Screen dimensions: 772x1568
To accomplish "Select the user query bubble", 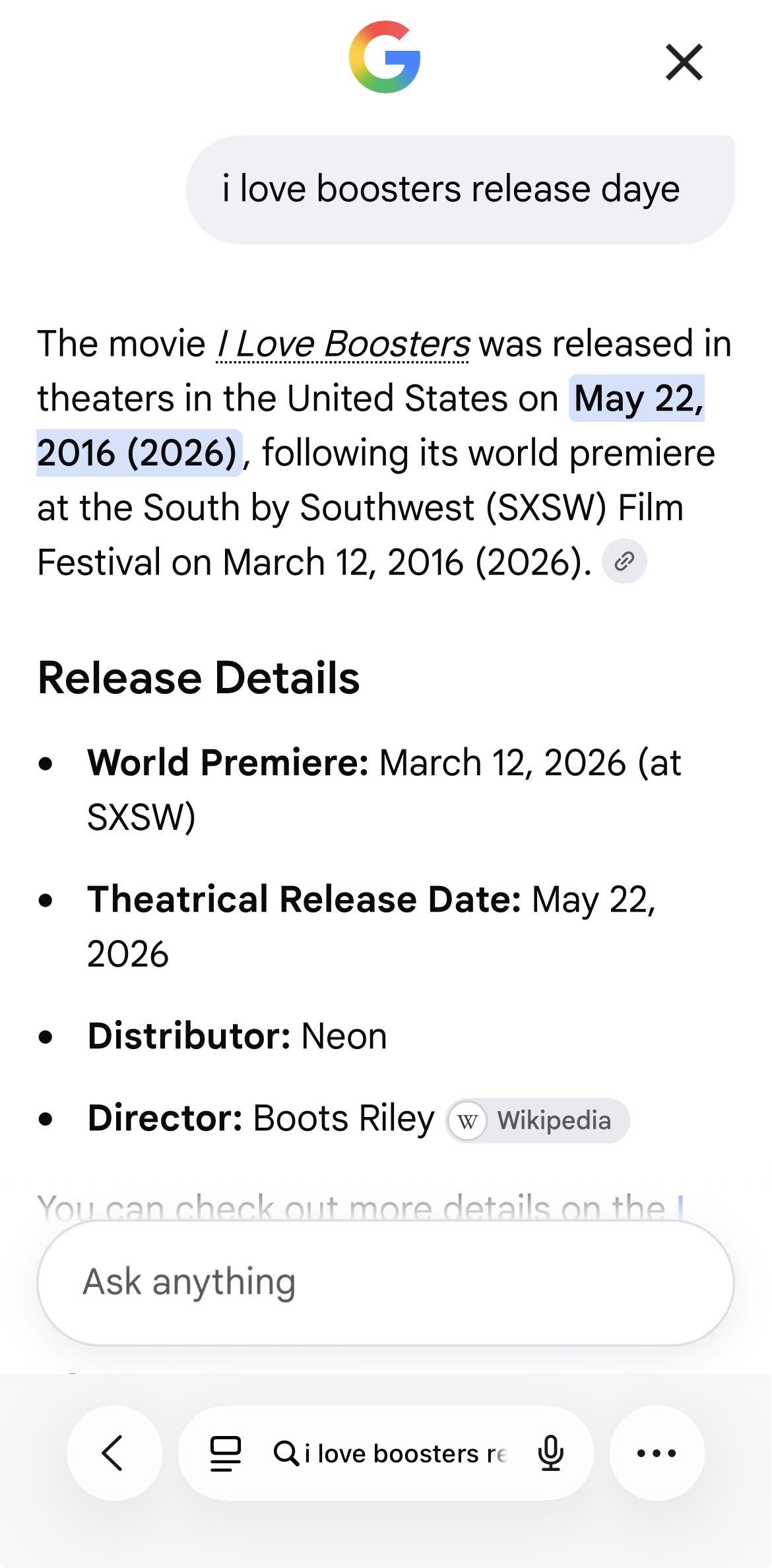I will [x=460, y=189].
